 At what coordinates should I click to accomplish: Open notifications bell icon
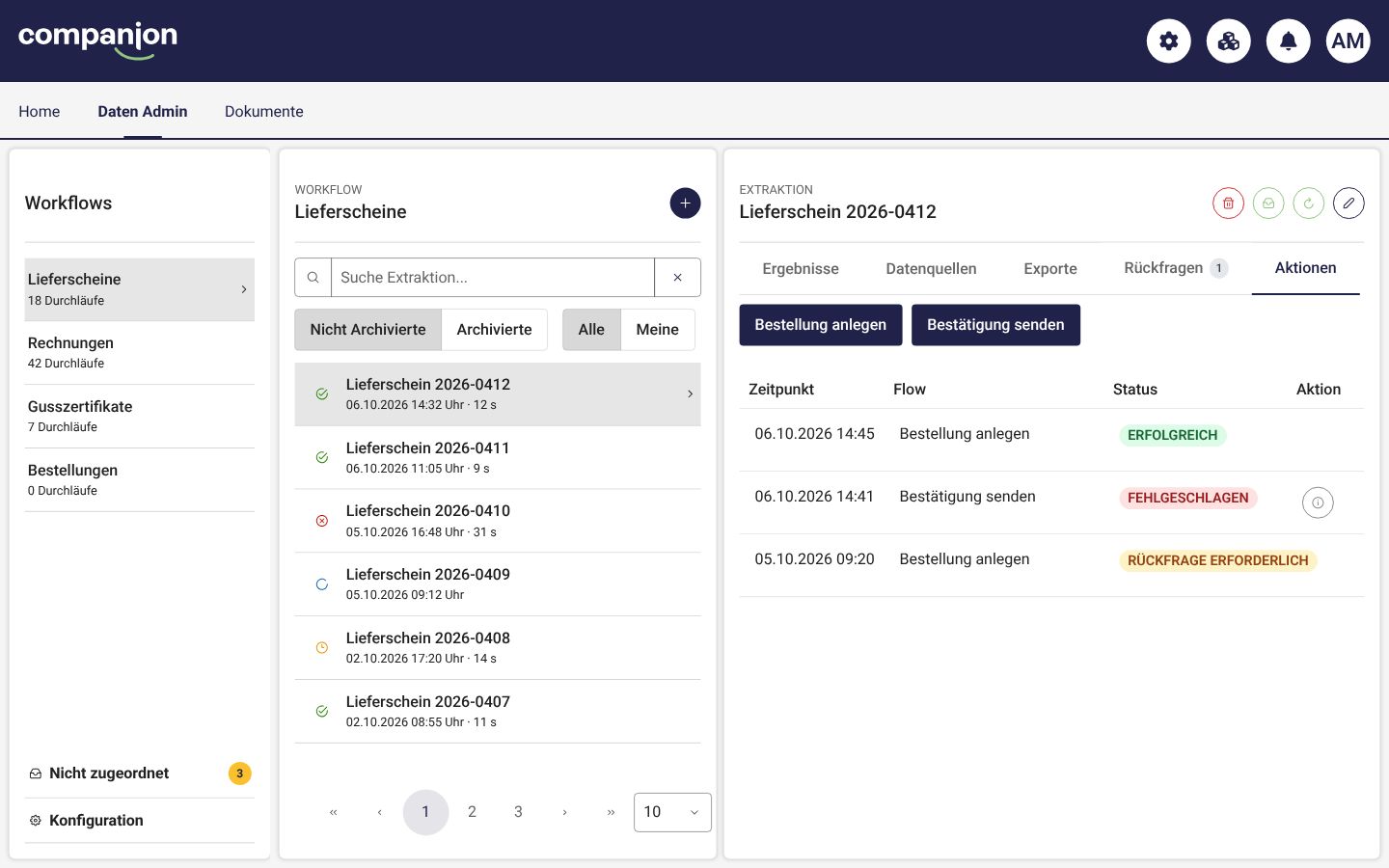point(1289,41)
